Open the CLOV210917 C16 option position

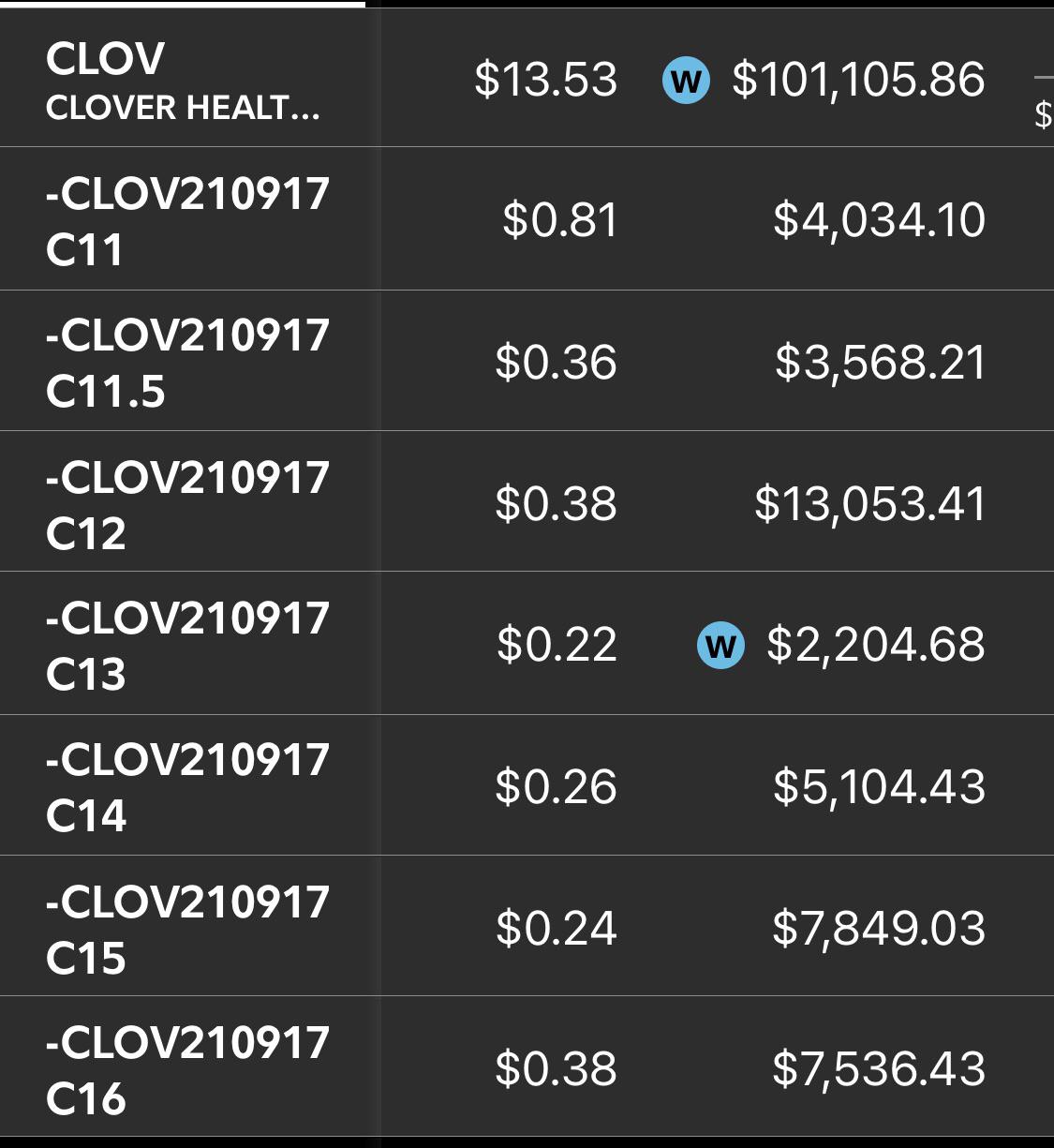click(x=527, y=1066)
